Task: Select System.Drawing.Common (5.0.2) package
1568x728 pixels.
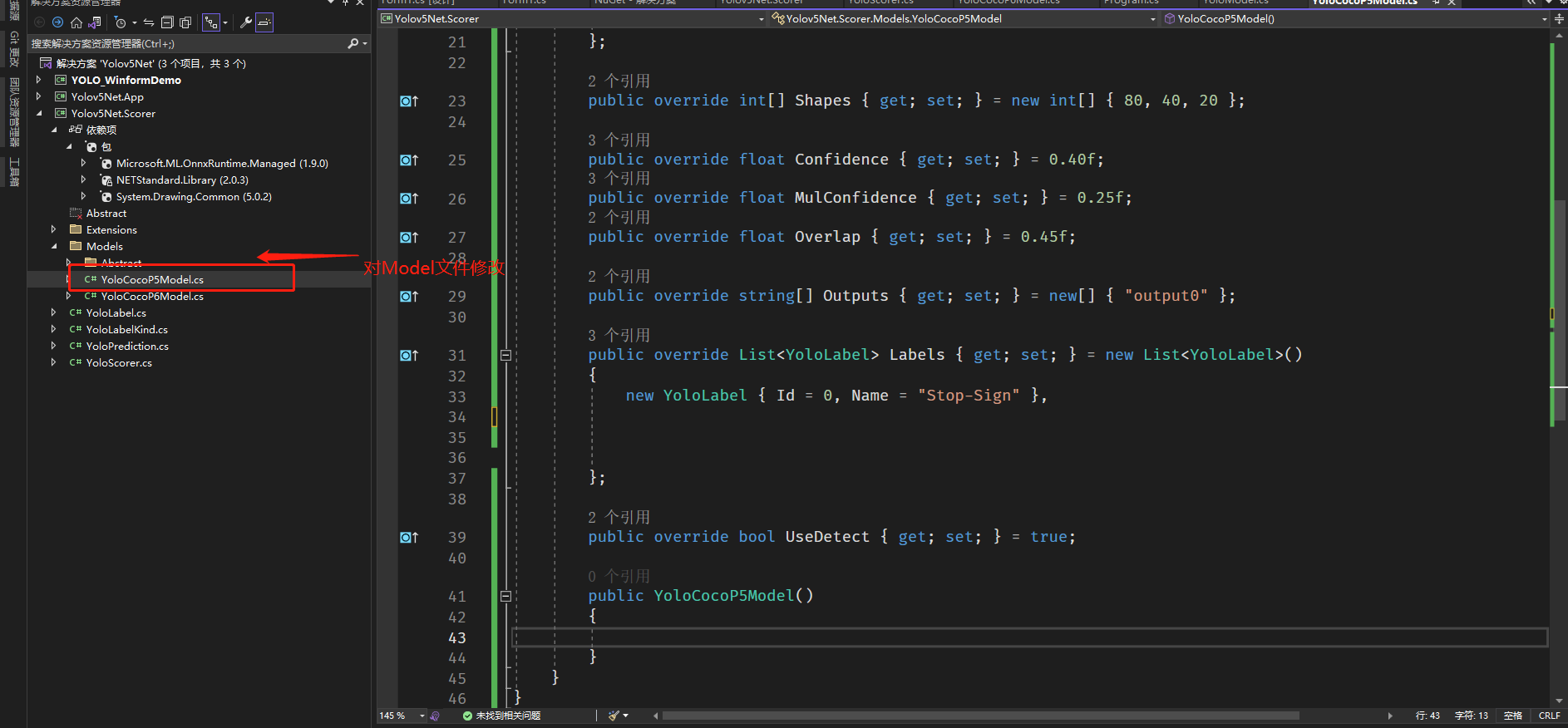Action: coord(194,196)
